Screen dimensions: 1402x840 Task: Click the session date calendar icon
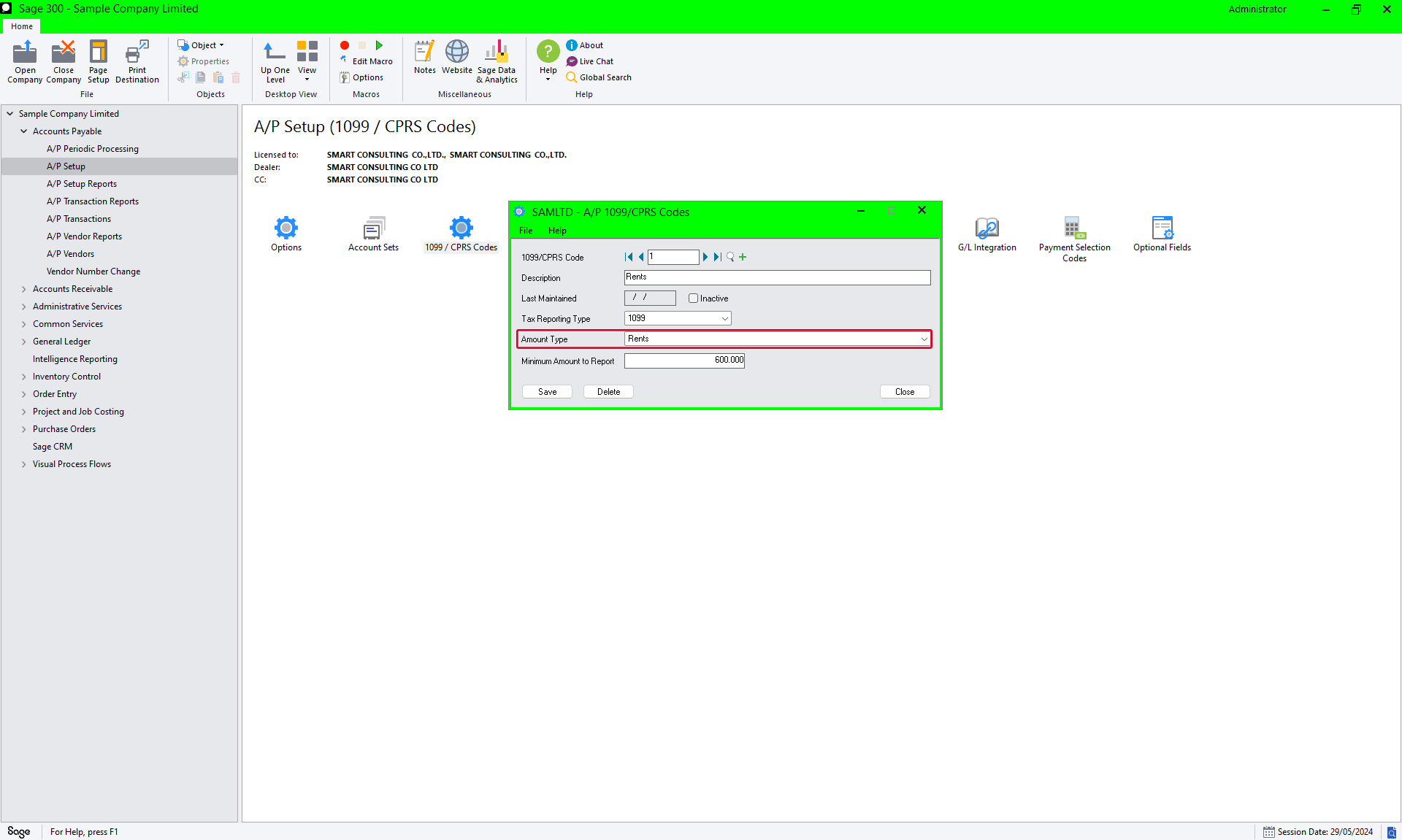(x=1269, y=832)
